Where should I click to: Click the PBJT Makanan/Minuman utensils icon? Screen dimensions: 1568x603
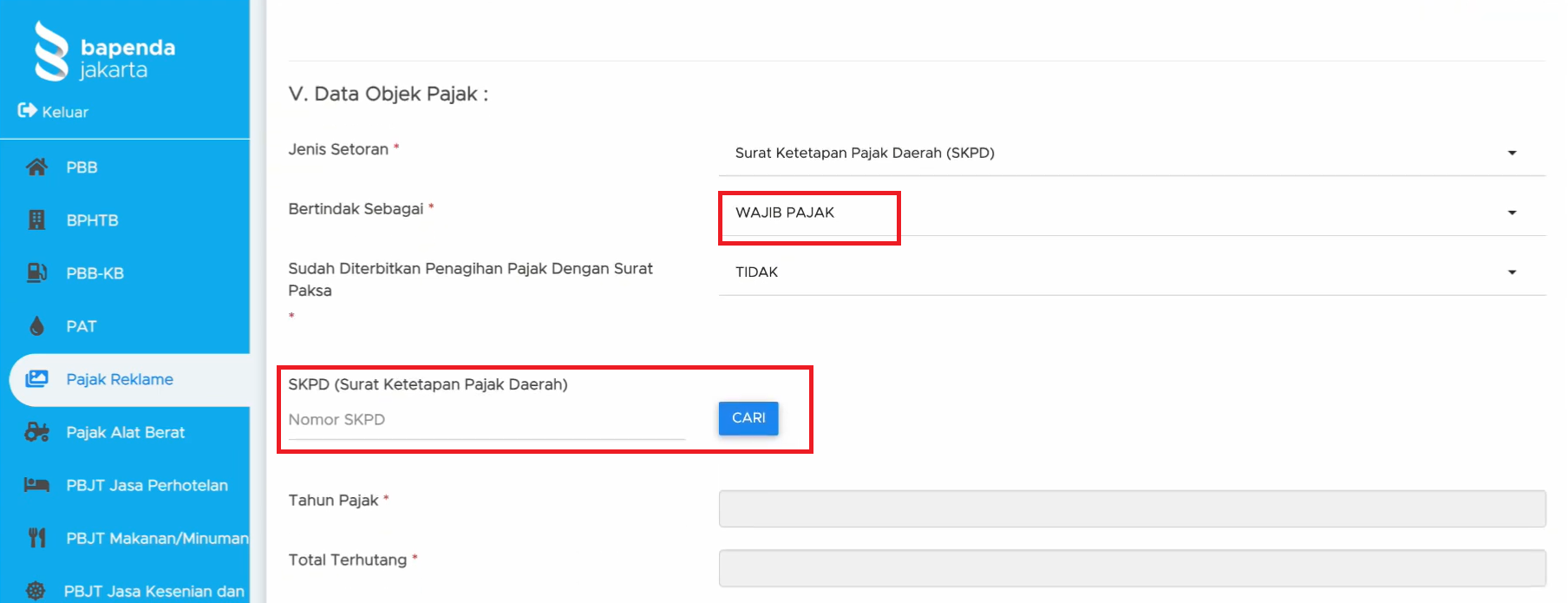point(36,538)
